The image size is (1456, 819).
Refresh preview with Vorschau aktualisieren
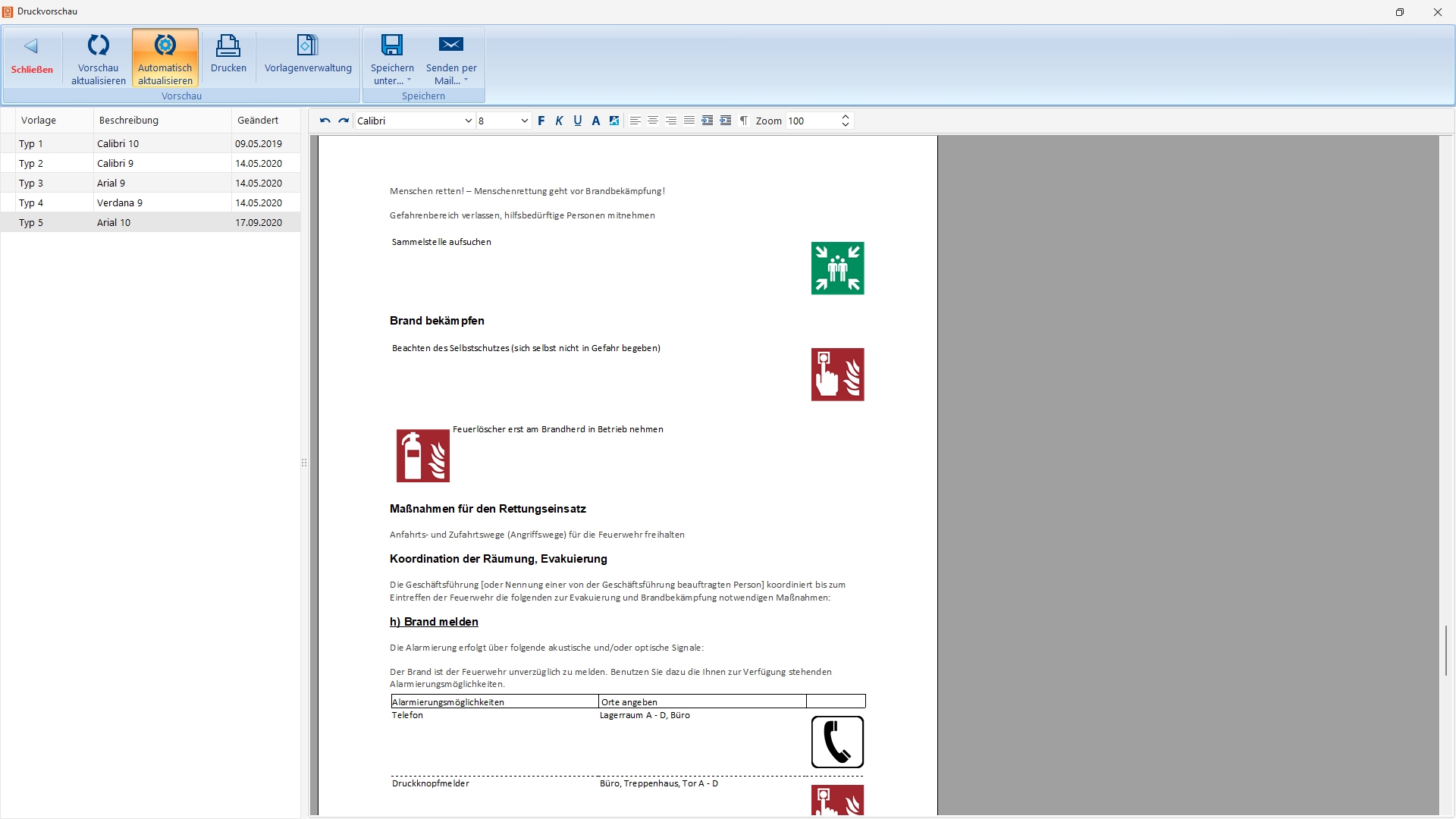pyautogui.click(x=99, y=58)
